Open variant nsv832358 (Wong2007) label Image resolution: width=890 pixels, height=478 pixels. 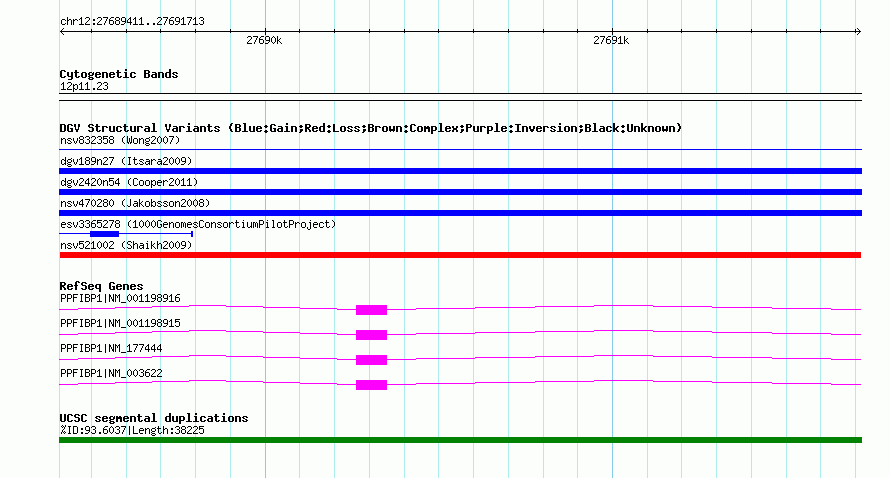[120, 140]
